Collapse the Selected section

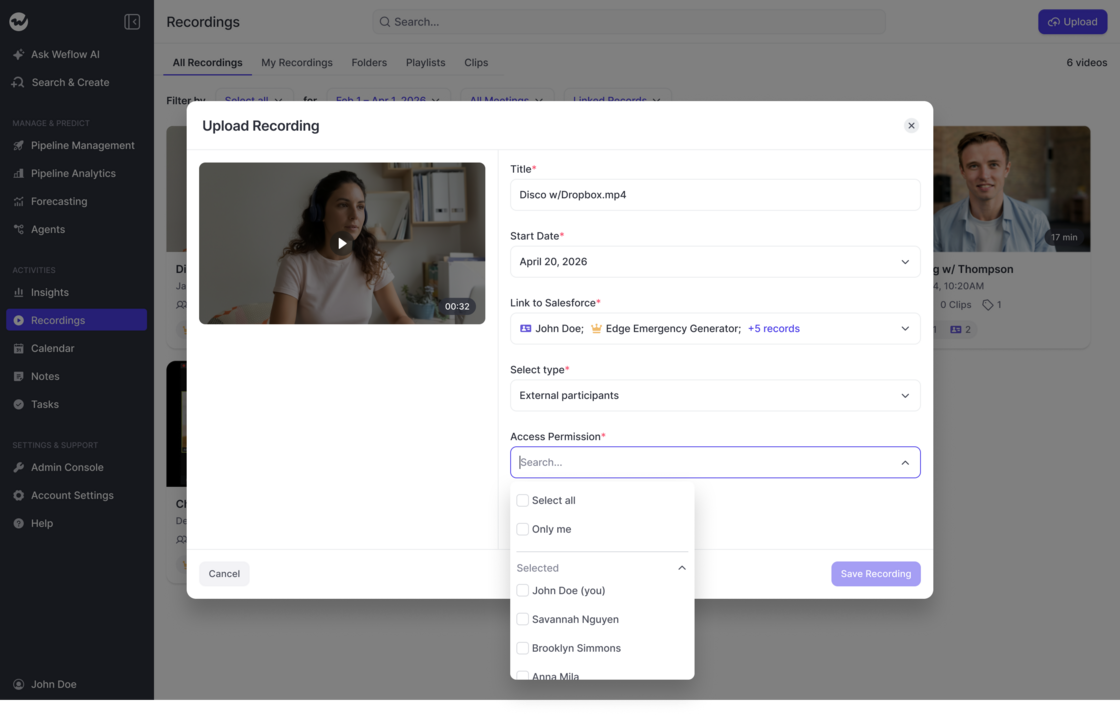[x=681, y=568]
